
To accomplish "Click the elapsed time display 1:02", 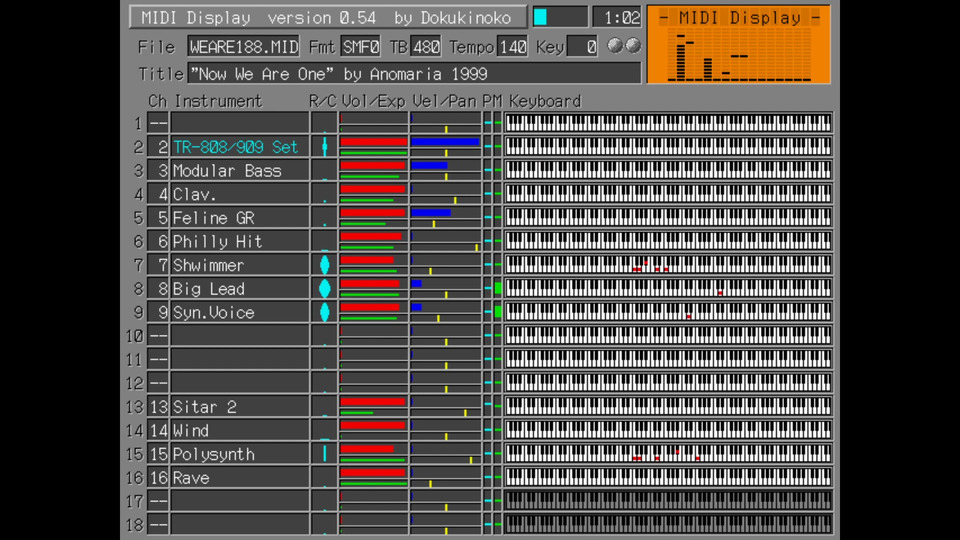I will [x=616, y=17].
